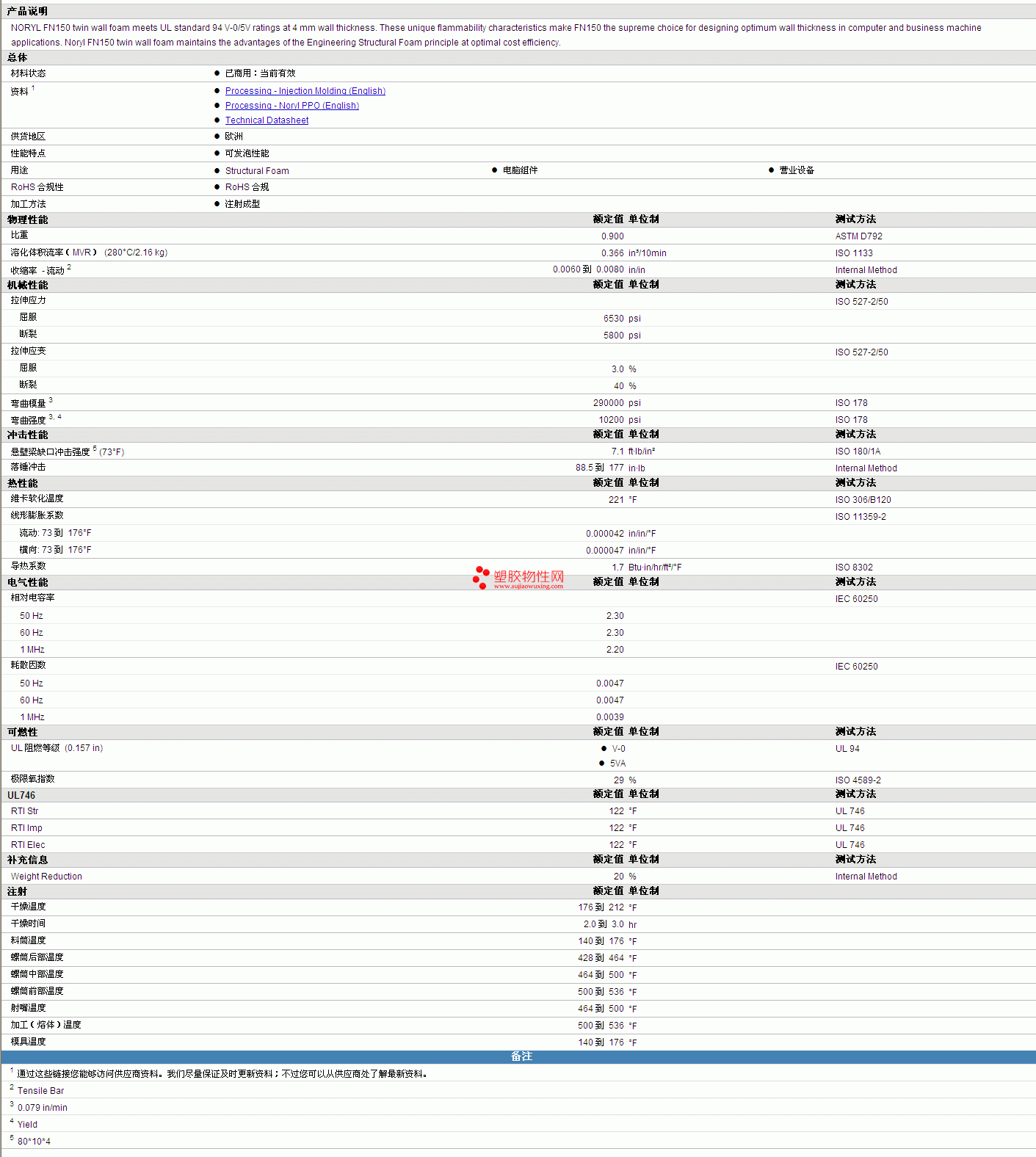Click the 补充信息 section header

(28, 860)
